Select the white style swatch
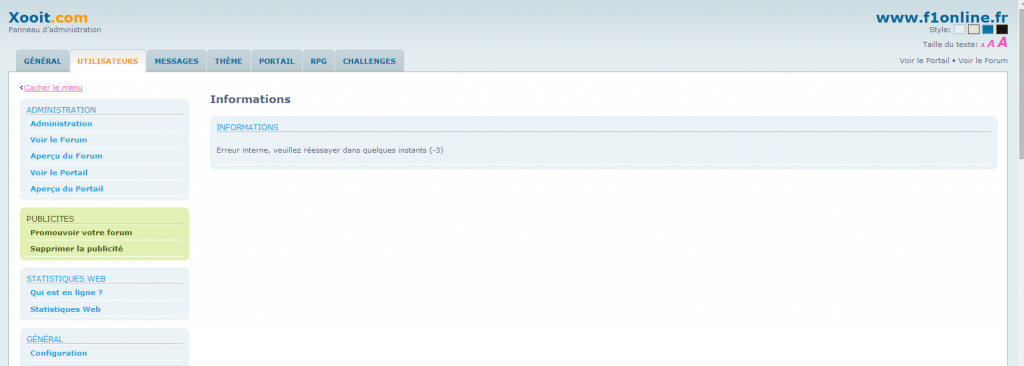 pyautogui.click(x=959, y=29)
